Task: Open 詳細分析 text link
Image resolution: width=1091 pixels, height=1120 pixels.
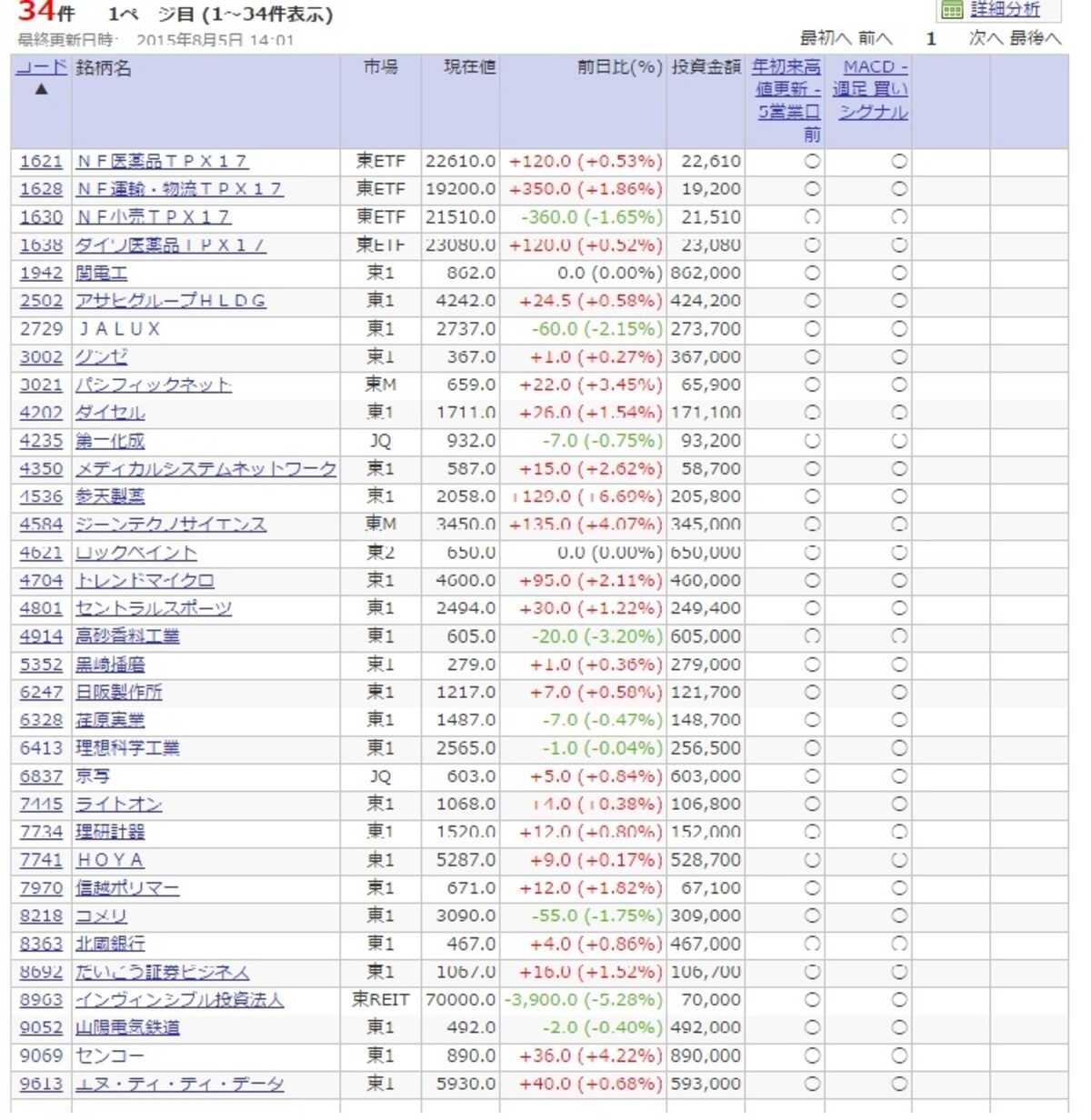Action: tap(1006, 9)
